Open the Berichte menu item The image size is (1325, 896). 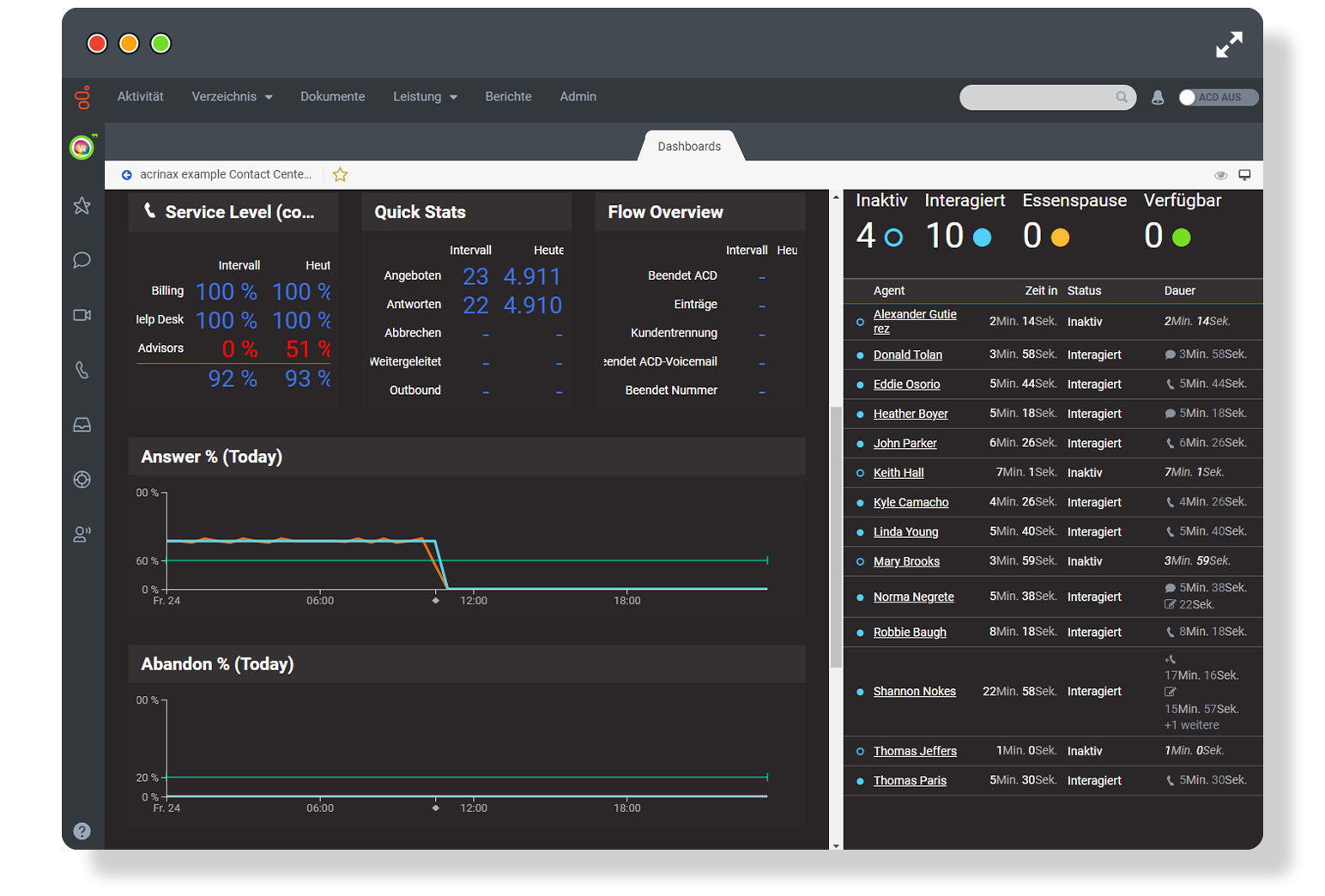(x=508, y=97)
